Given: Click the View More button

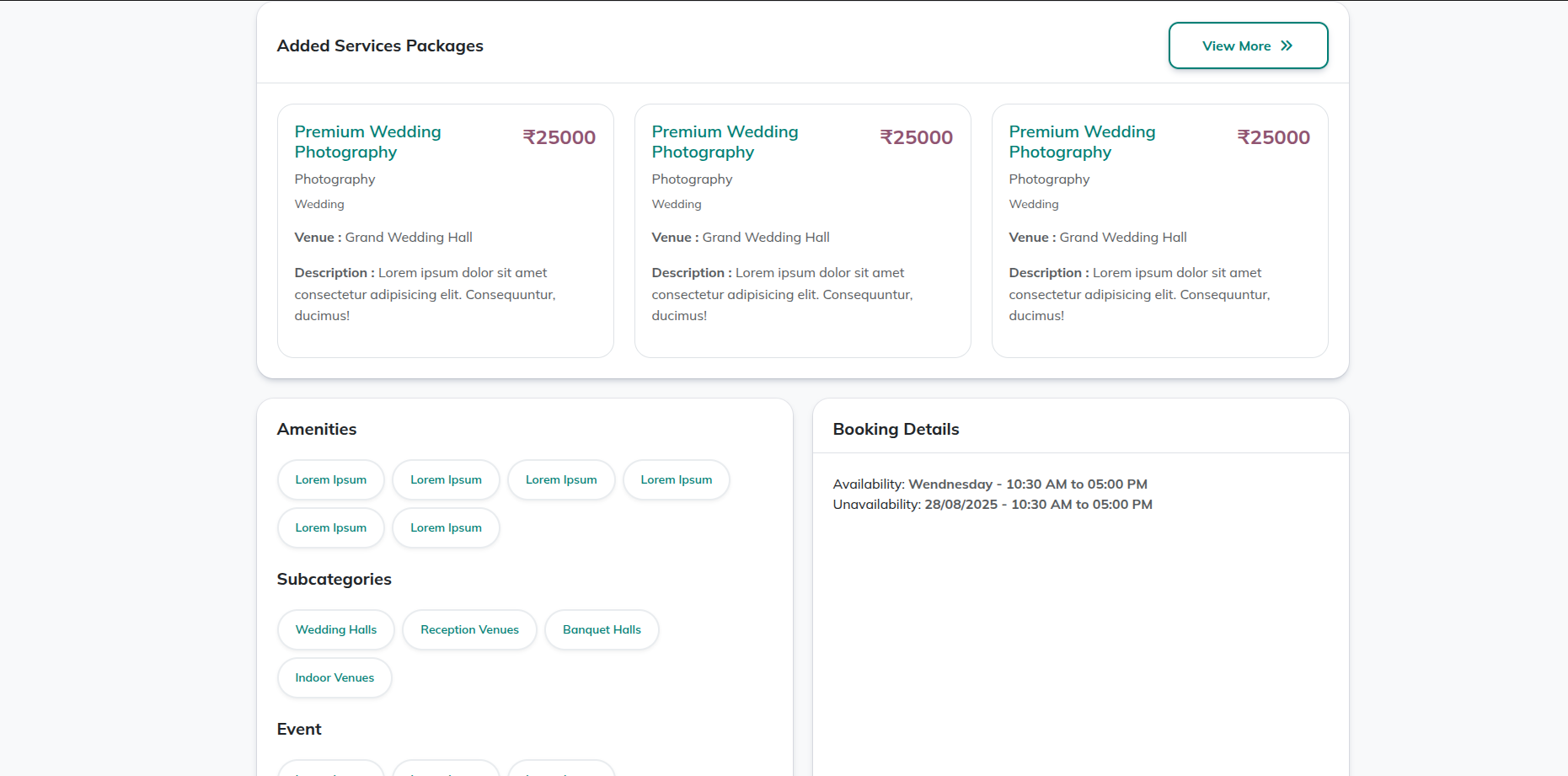Looking at the screenshot, I should [x=1247, y=45].
